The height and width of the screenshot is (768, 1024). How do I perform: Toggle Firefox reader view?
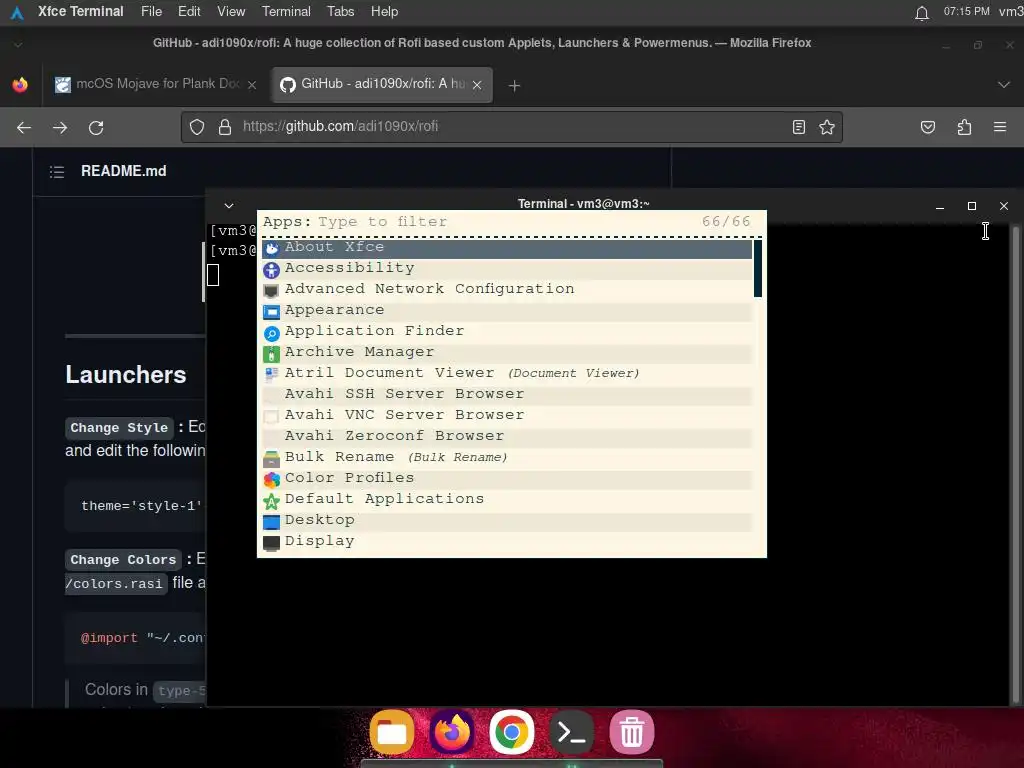click(x=799, y=127)
